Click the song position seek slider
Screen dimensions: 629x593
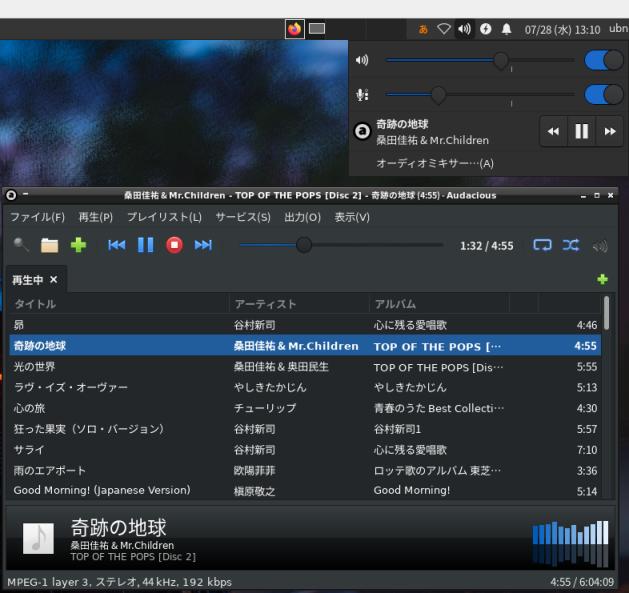(x=341, y=245)
